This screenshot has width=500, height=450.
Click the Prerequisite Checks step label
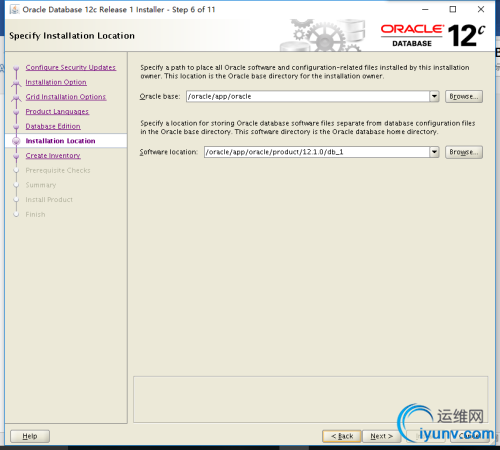(58, 170)
